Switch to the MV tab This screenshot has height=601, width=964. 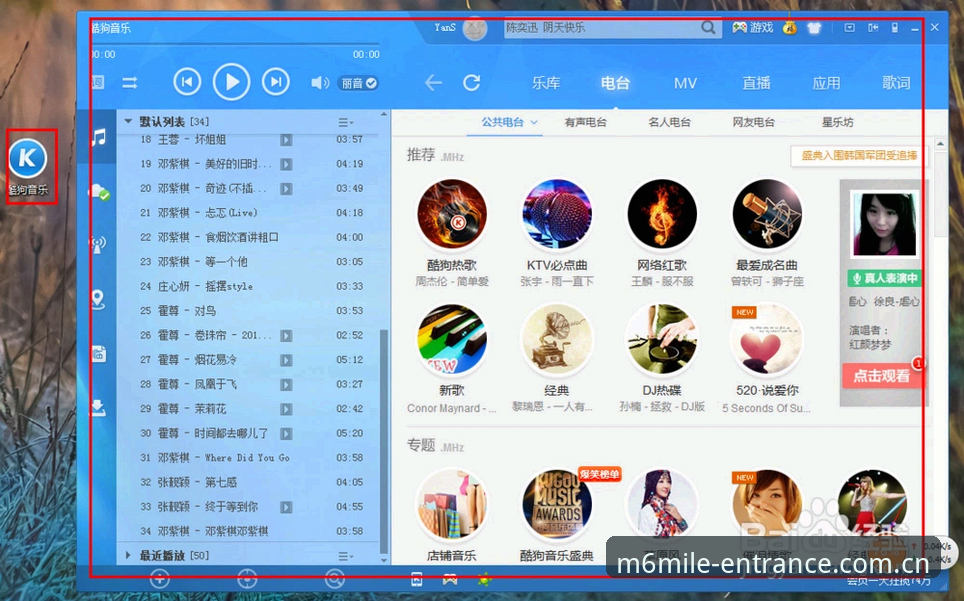(x=685, y=83)
